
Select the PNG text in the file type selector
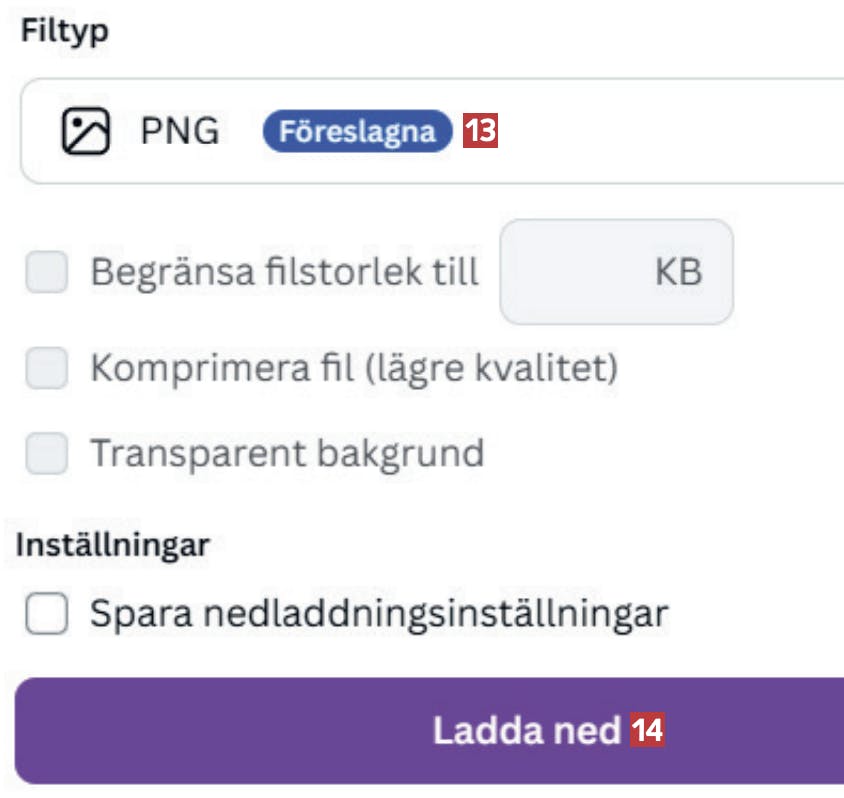(x=180, y=131)
